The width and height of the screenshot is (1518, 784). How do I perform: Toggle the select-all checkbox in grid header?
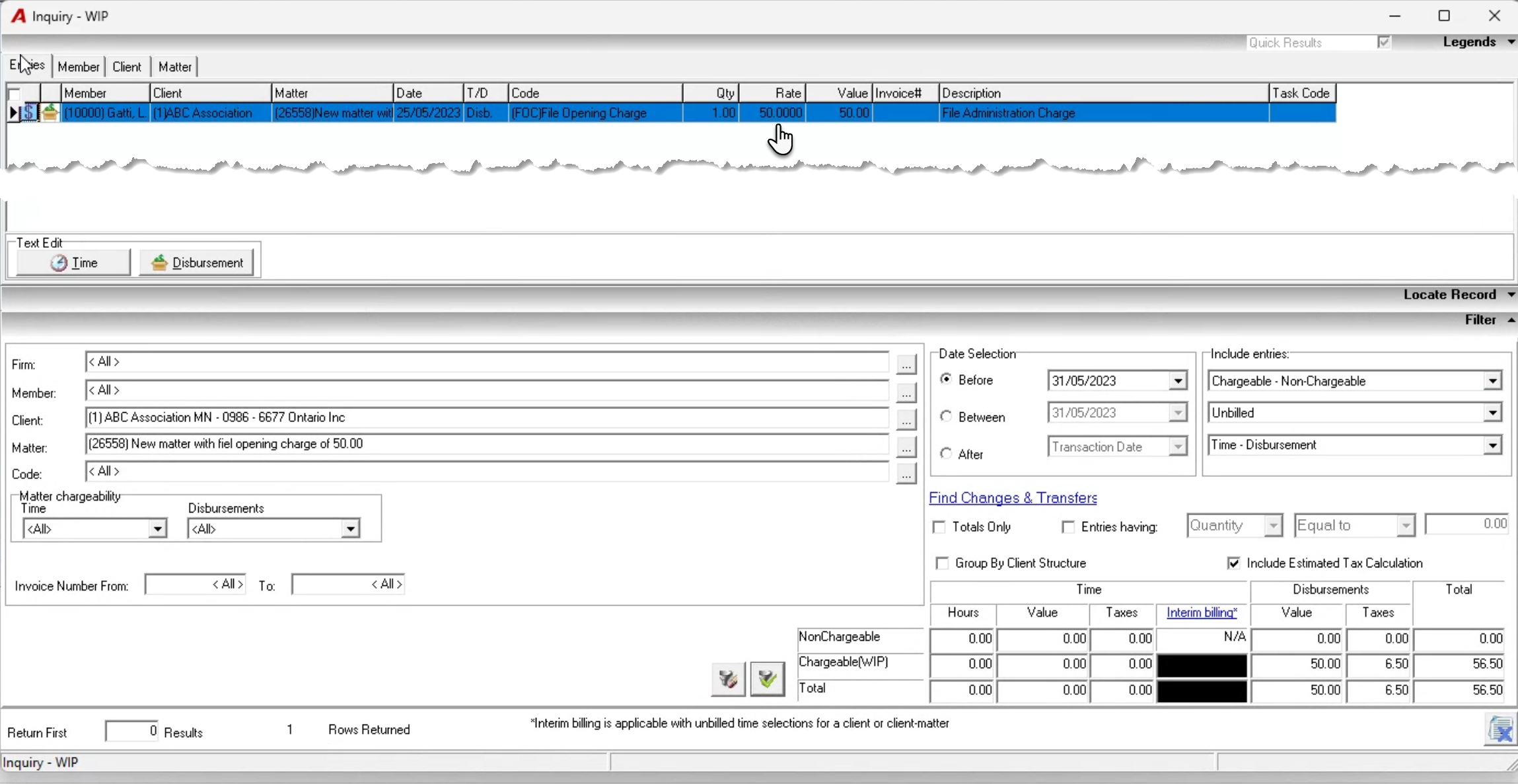pos(15,93)
